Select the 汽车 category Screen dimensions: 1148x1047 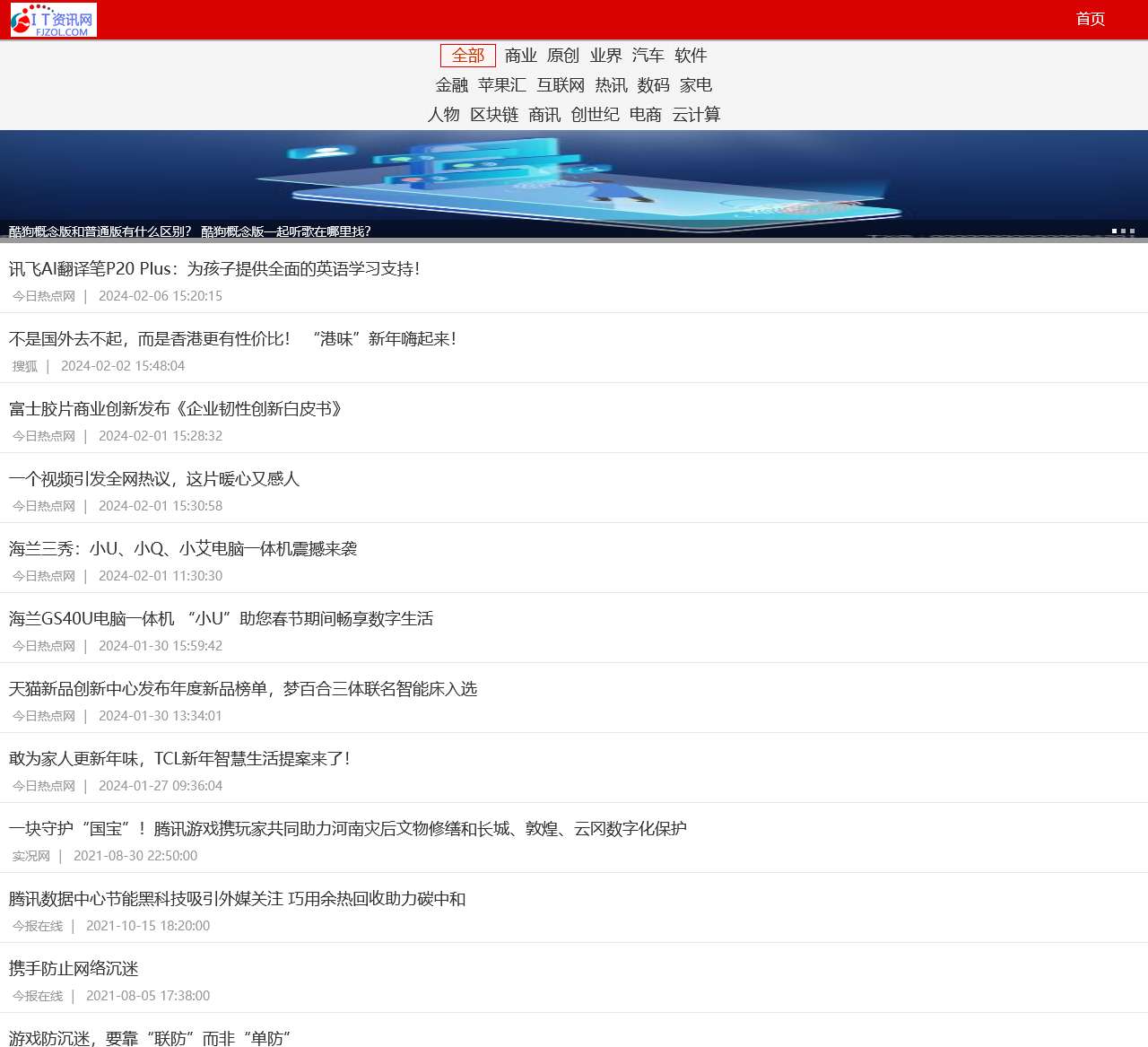[648, 56]
